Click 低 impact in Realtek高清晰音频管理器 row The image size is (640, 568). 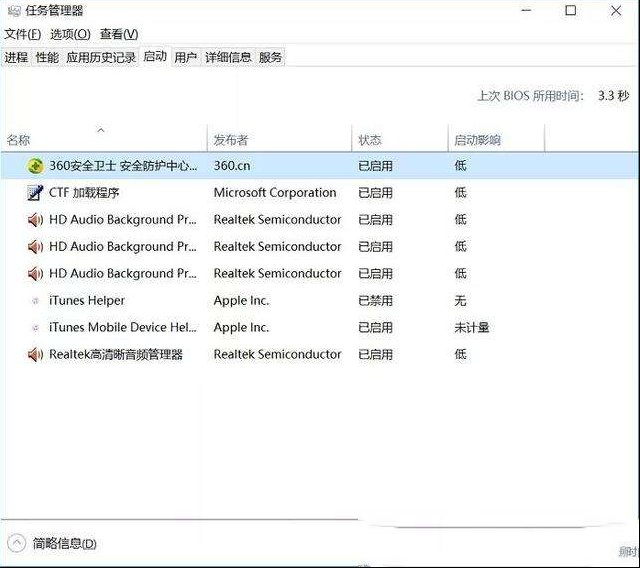[x=460, y=354]
